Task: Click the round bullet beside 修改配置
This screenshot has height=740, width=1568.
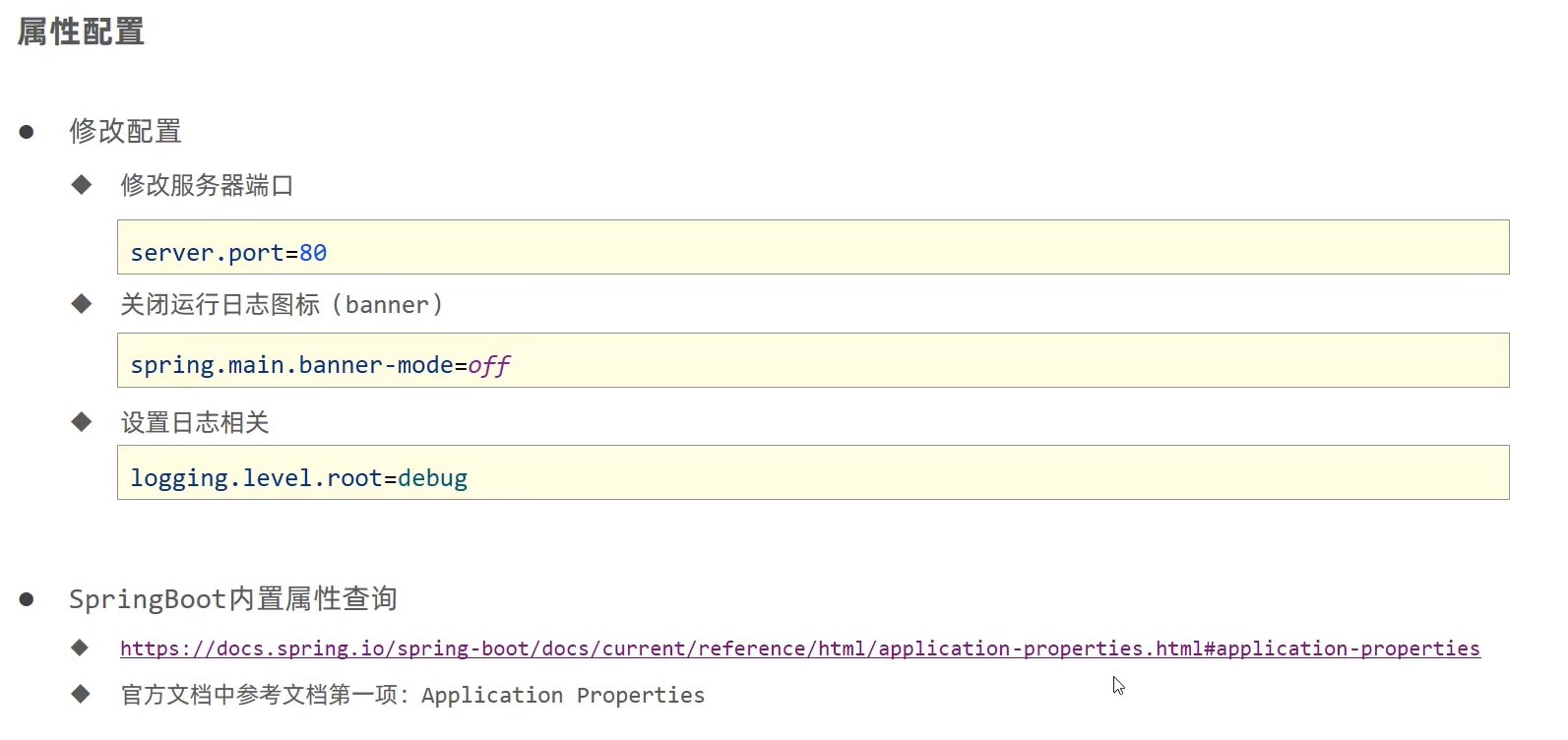Action: point(27,132)
